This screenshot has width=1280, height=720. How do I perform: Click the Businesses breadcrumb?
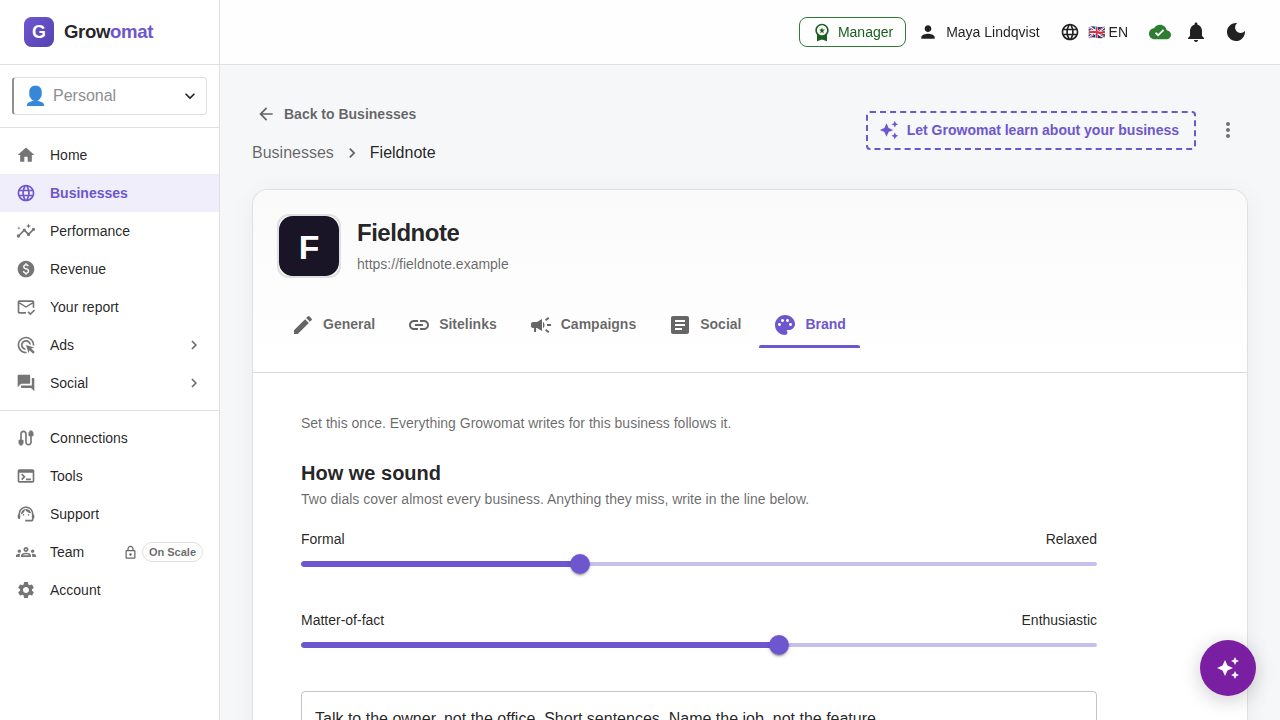coord(293,152)
